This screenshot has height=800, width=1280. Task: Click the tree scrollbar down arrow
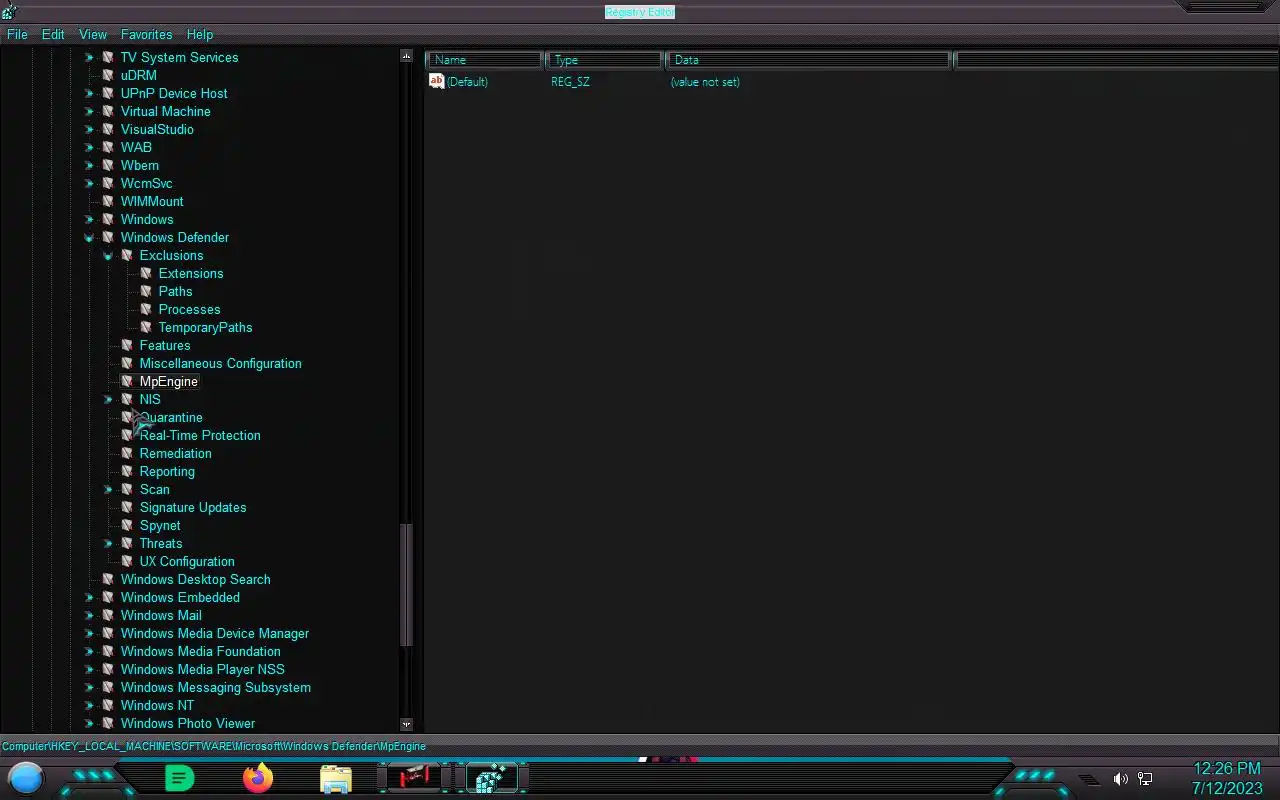coord(406,724)
